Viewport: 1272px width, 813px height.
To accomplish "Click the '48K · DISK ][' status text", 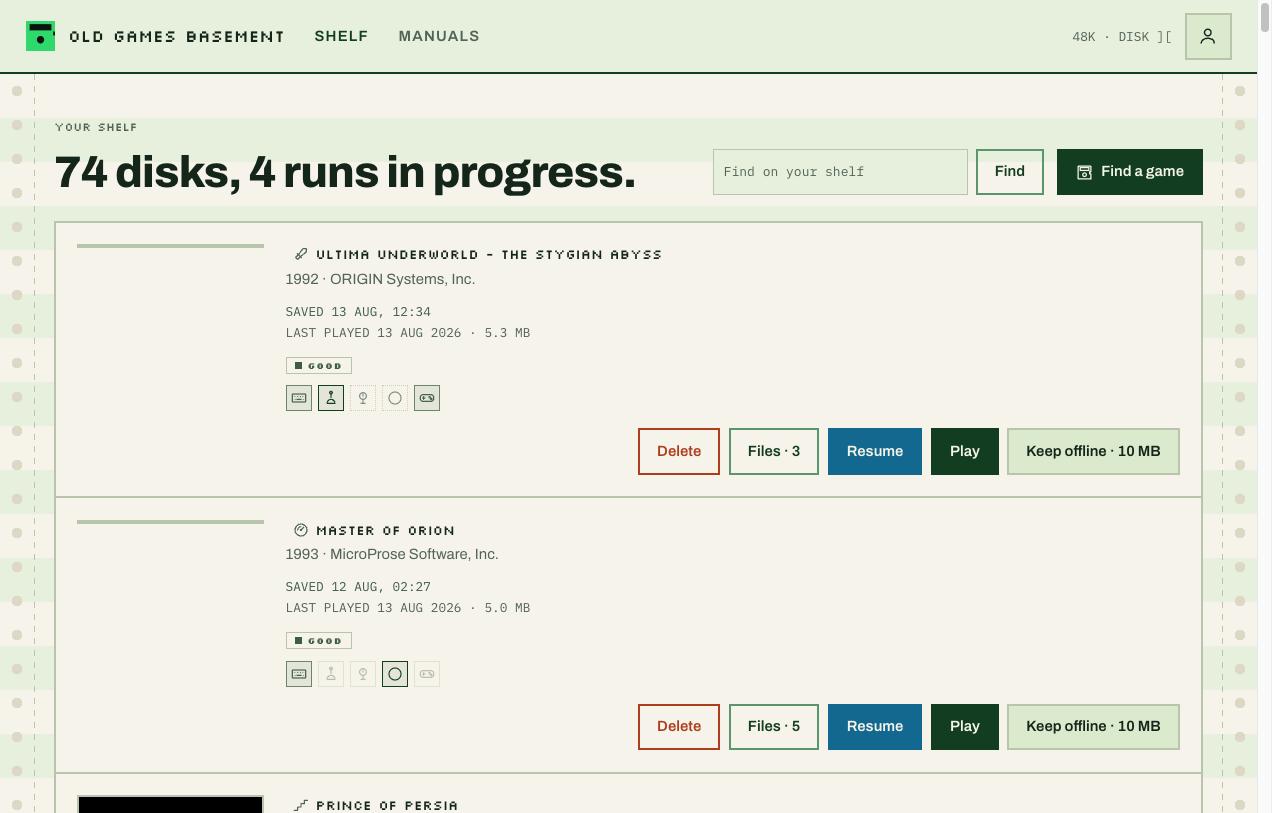I will (1122, 37).
